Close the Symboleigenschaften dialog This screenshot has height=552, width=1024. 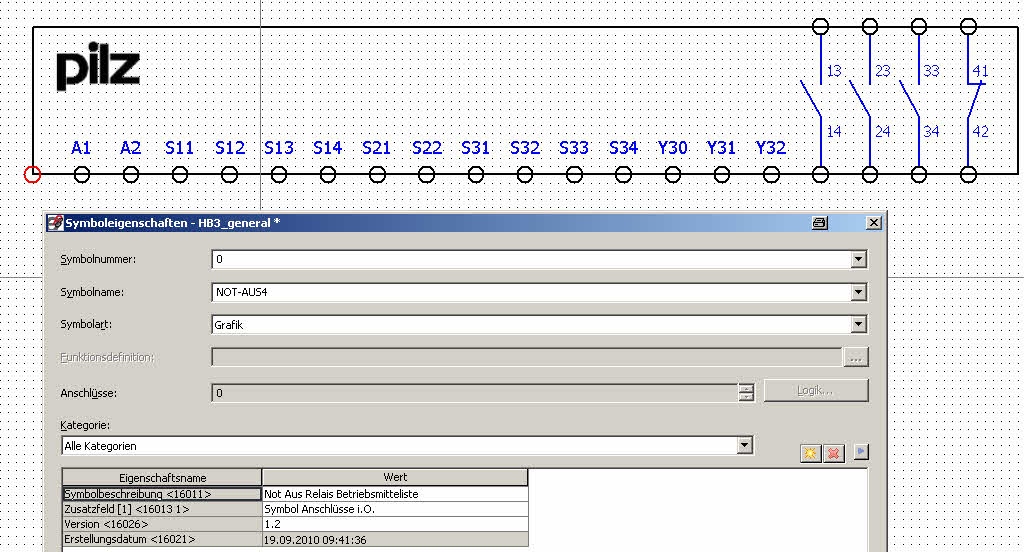click(874, 223)
